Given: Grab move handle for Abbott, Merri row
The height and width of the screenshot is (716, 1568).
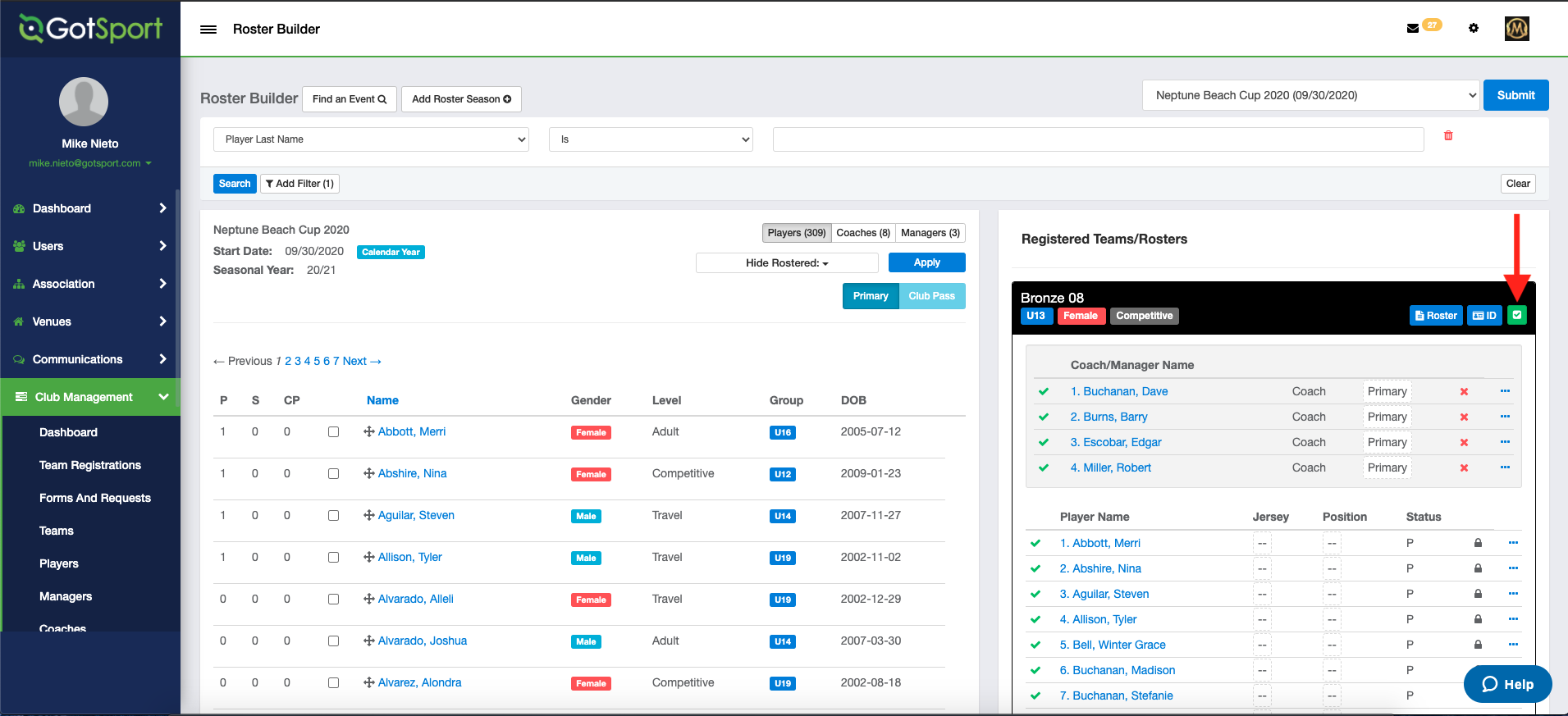Looking at the screenshot, I should coord(369,431).
